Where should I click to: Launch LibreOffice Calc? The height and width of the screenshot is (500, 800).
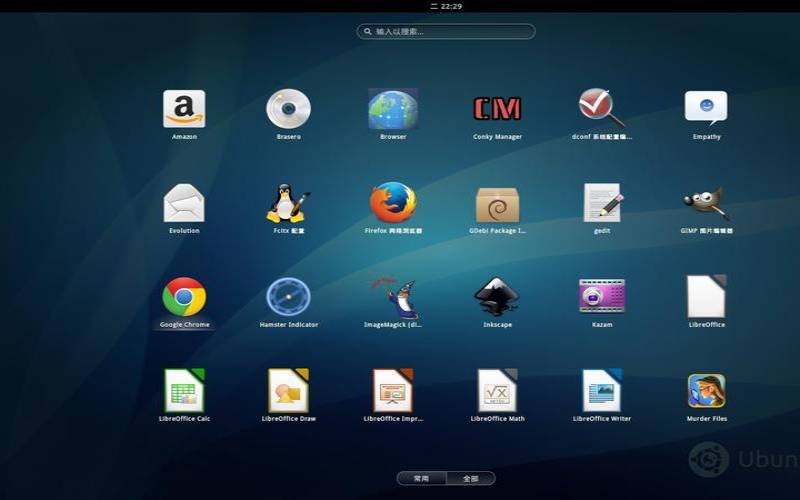[x=184, y=390]
